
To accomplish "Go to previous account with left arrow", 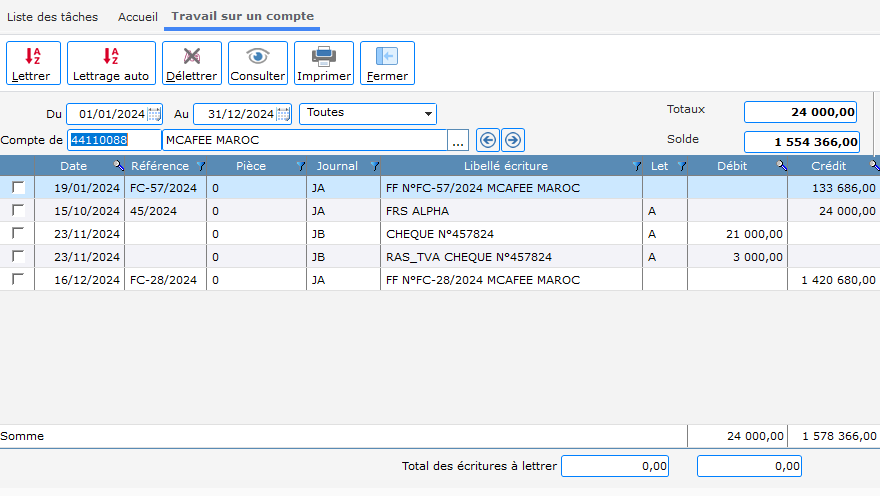I will coord(487,140).
